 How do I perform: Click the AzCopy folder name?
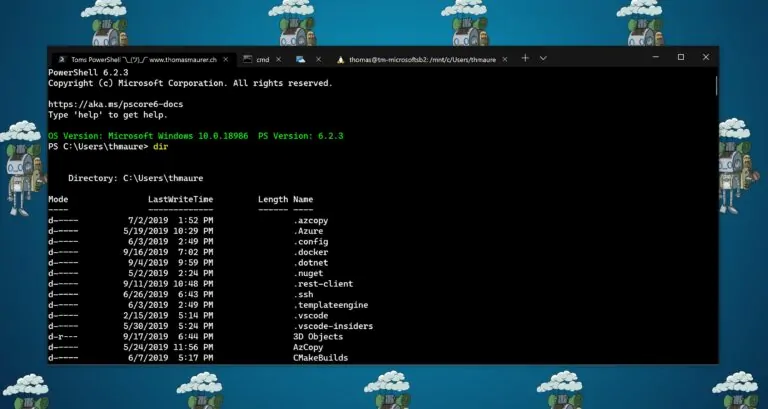coord(308,347)
